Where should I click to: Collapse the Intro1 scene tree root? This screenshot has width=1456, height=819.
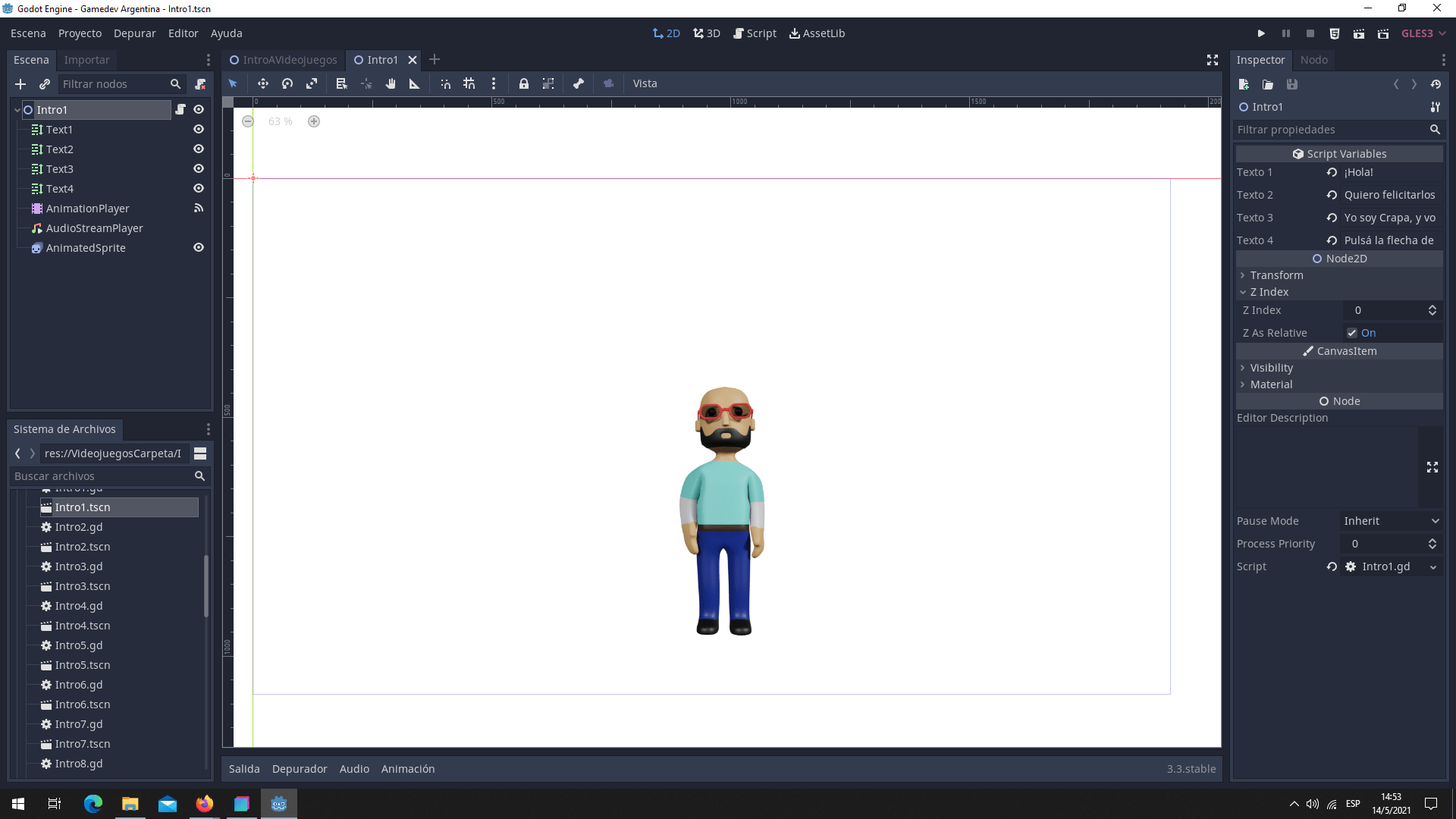tap(17, 110)
